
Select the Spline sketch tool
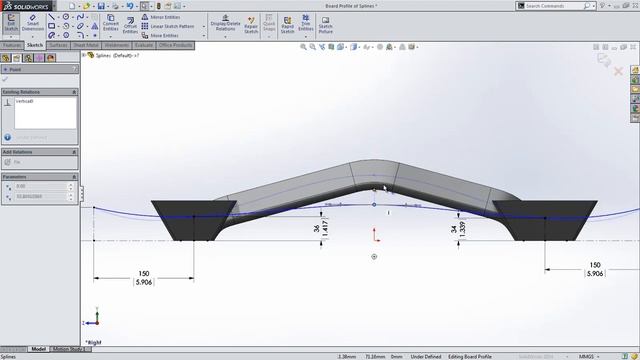pyautogui.click(x=80, y=17)
